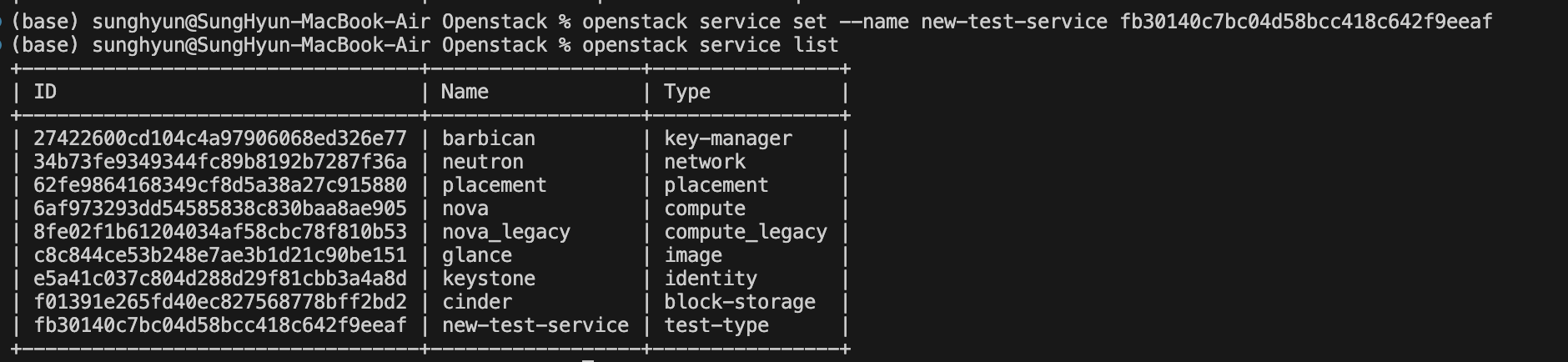Click the service ID starting with fb30140c in table
Screen dimensions: 1568x362
(x=220, y=325)
